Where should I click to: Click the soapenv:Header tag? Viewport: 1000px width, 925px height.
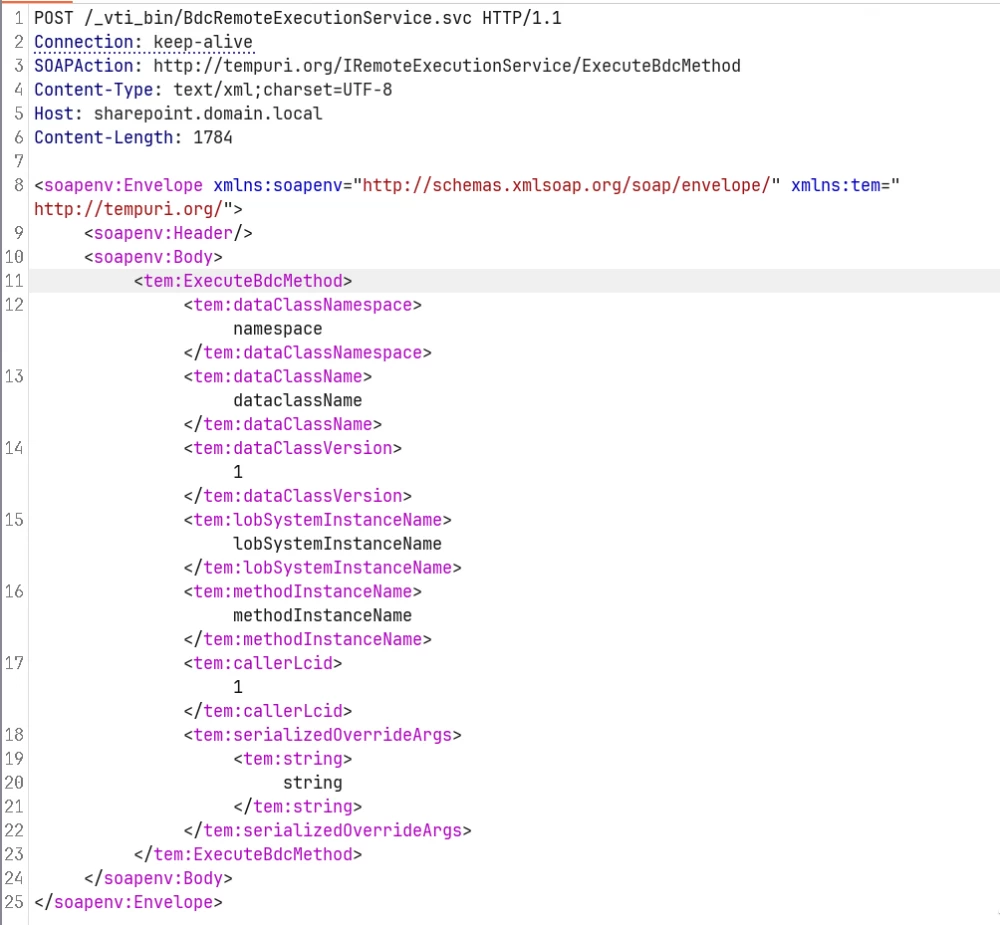pos(168,234)
